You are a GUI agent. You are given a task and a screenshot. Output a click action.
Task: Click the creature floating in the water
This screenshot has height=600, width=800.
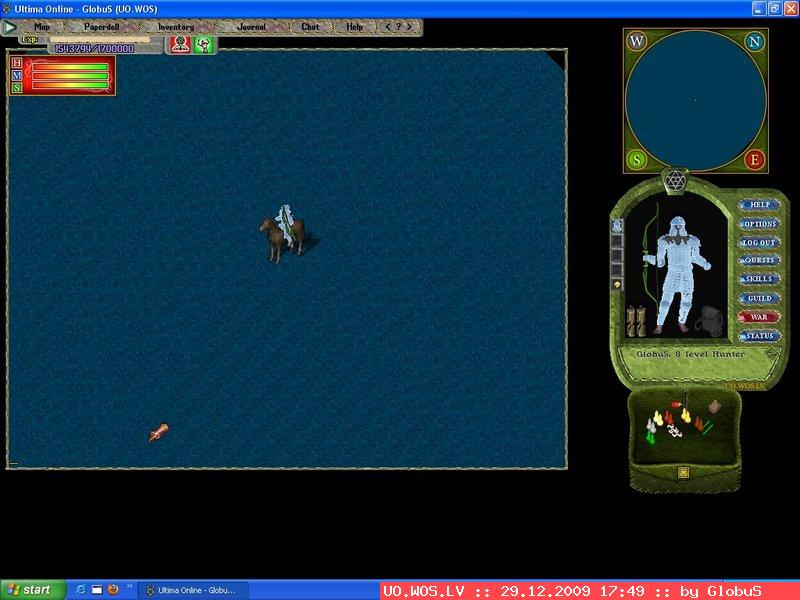159,432
